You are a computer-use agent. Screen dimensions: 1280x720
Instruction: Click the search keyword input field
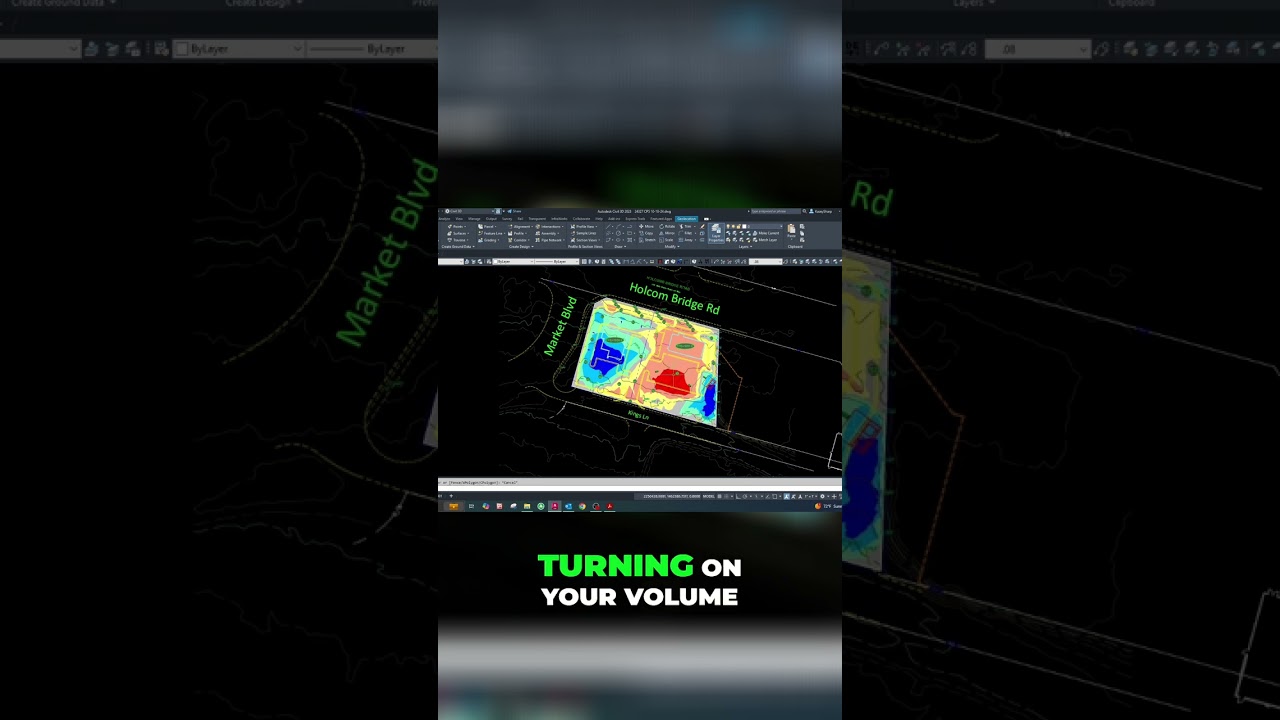click(776, 211)
